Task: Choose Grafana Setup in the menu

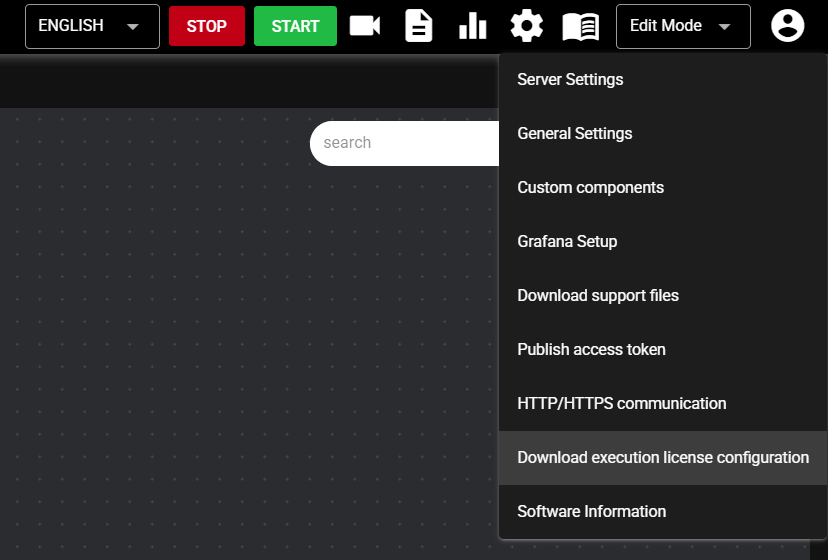Action: click(x=663, y=241)
